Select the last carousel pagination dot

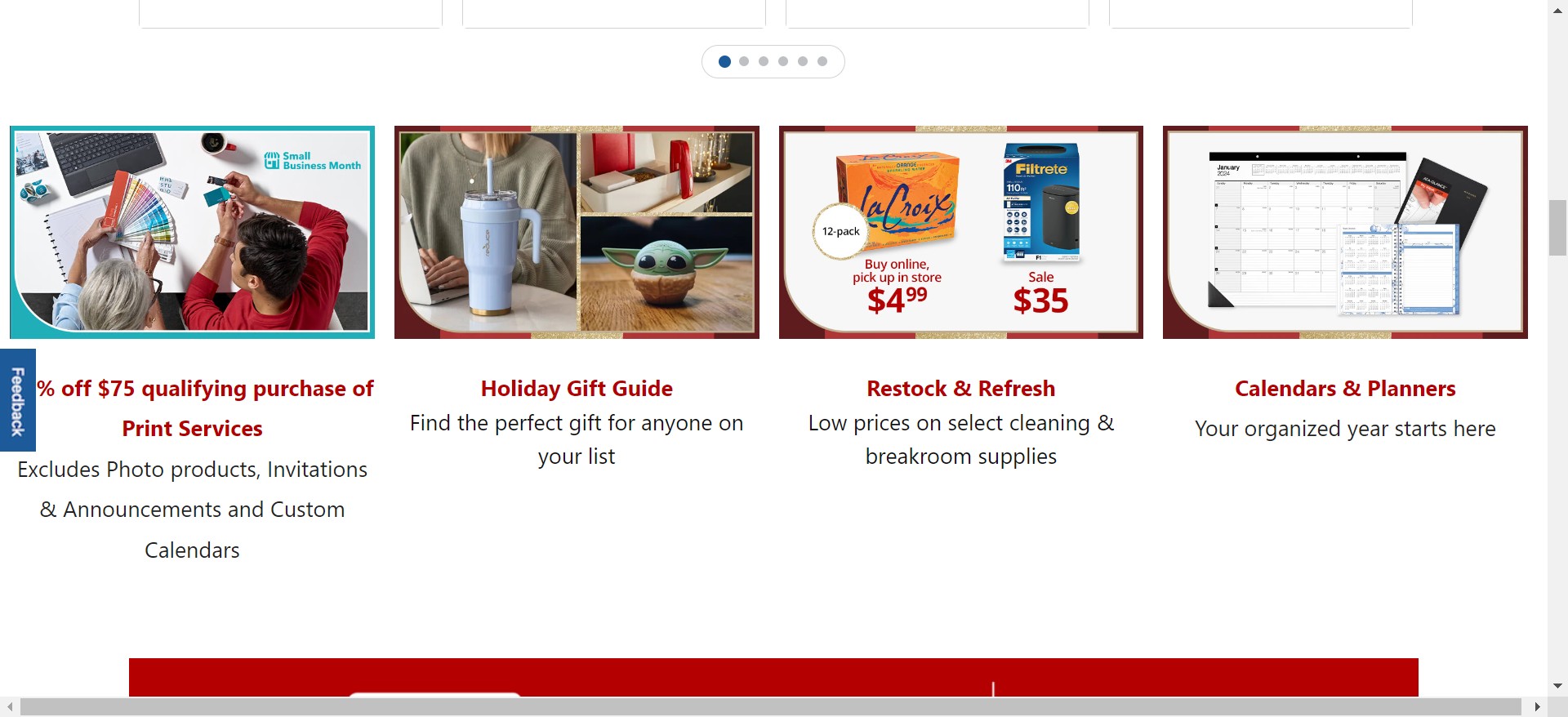click(x=822, y=61)
